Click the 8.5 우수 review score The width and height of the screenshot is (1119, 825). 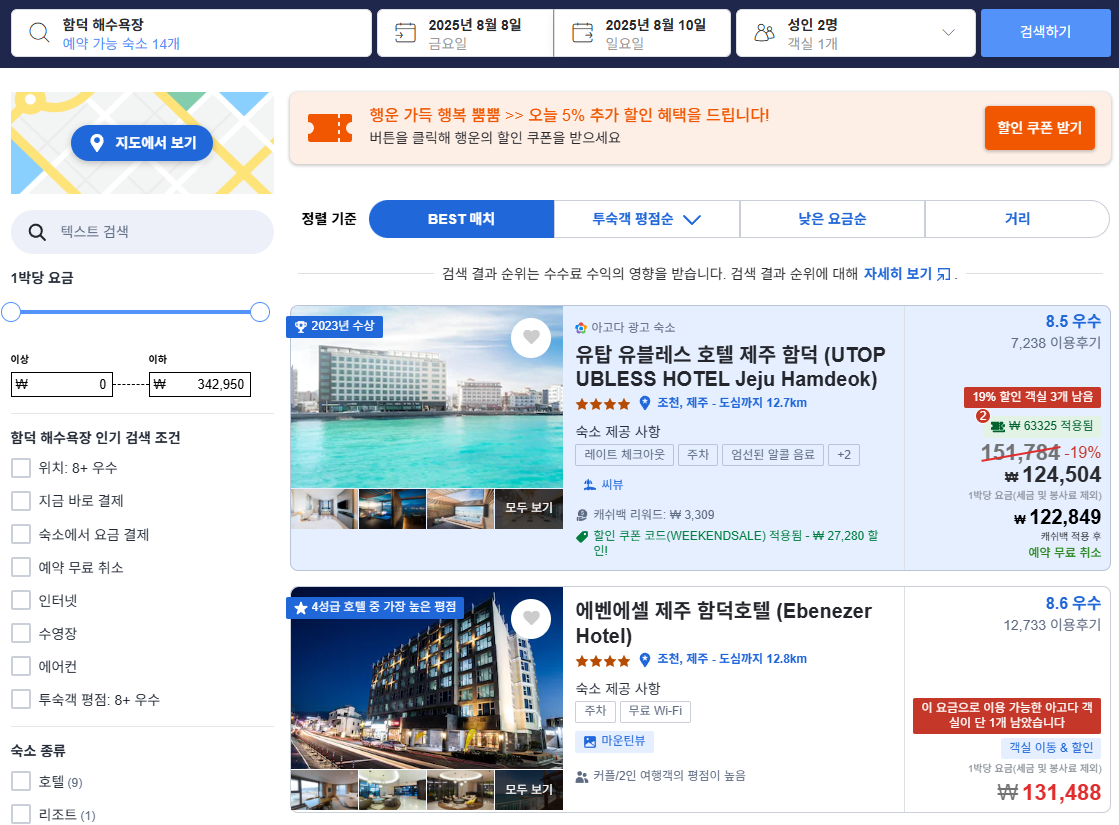click(1073, 322)
